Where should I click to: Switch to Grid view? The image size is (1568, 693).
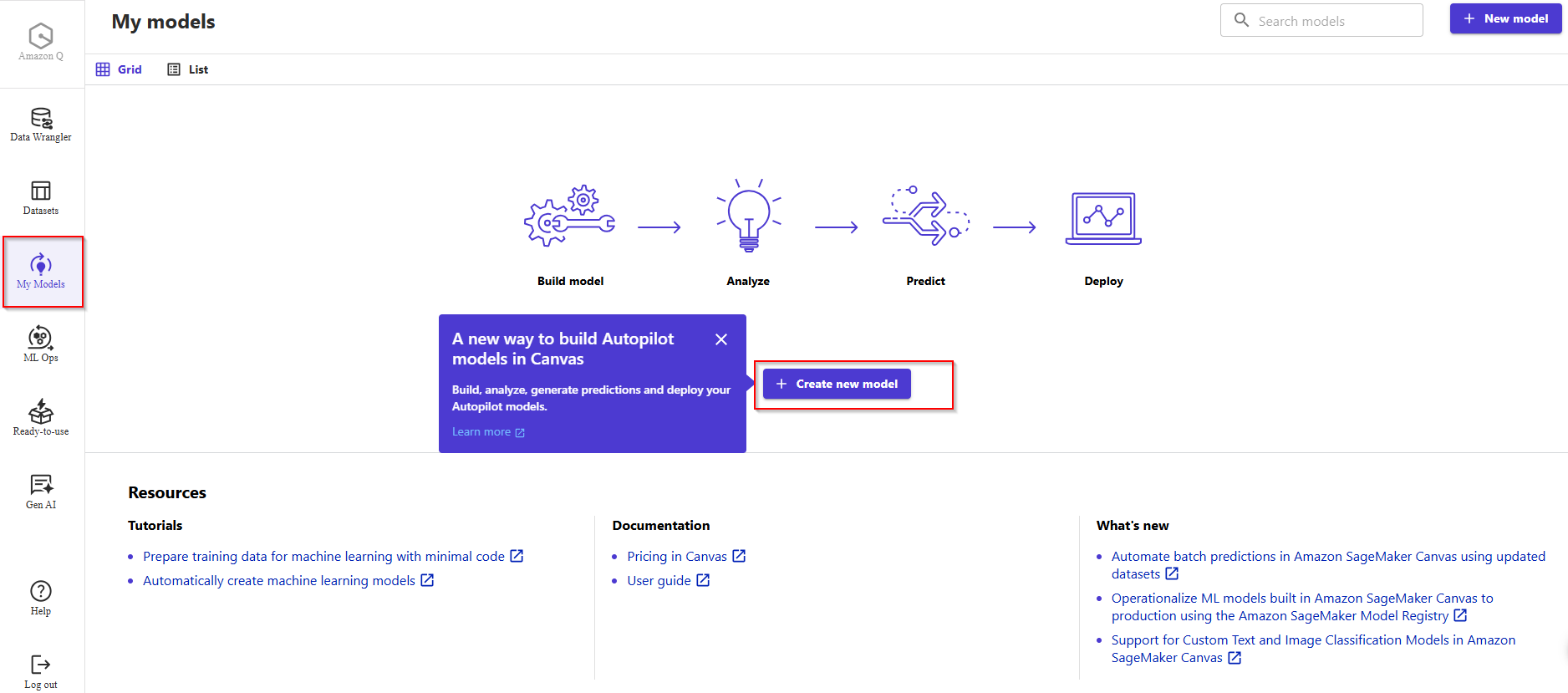(119, 69)
